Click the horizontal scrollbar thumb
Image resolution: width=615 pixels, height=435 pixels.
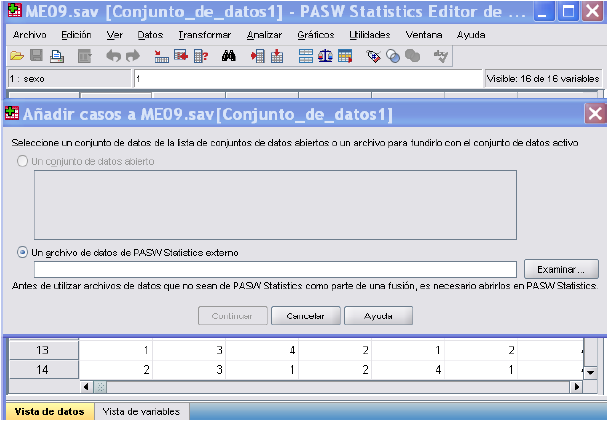[100, 387]
